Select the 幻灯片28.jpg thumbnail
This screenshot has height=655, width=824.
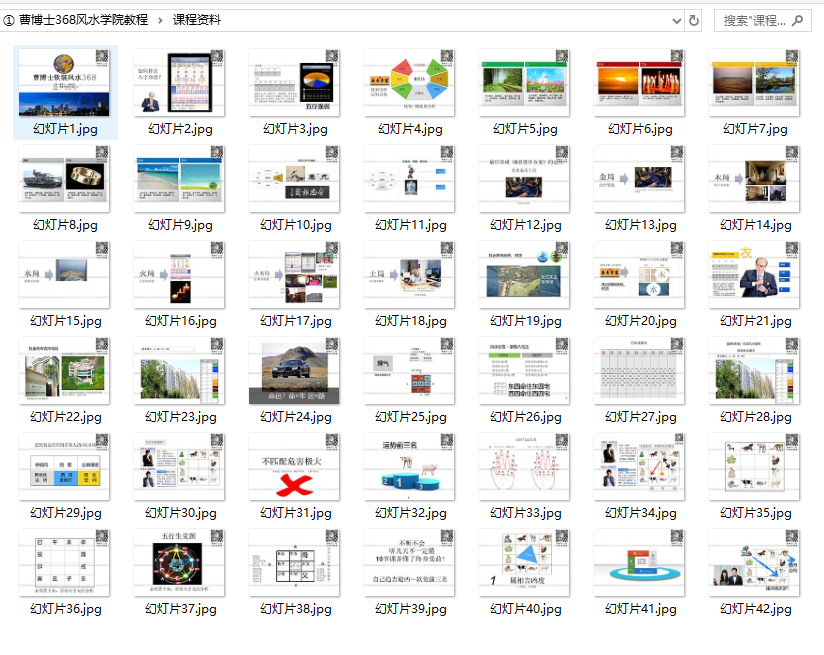[755, 371]
